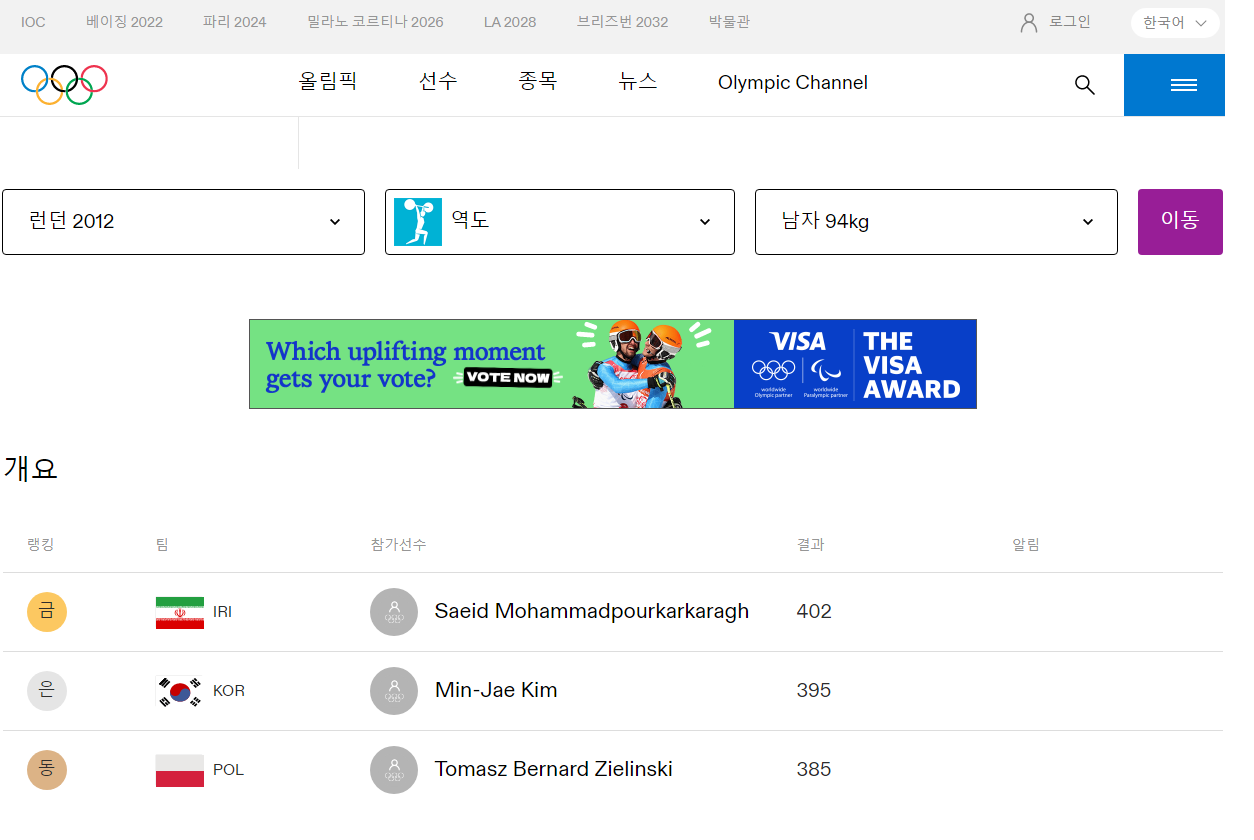Click the 팀 column header
The width and height of the screenshot is (1254, 840).
tap(162, 544)
